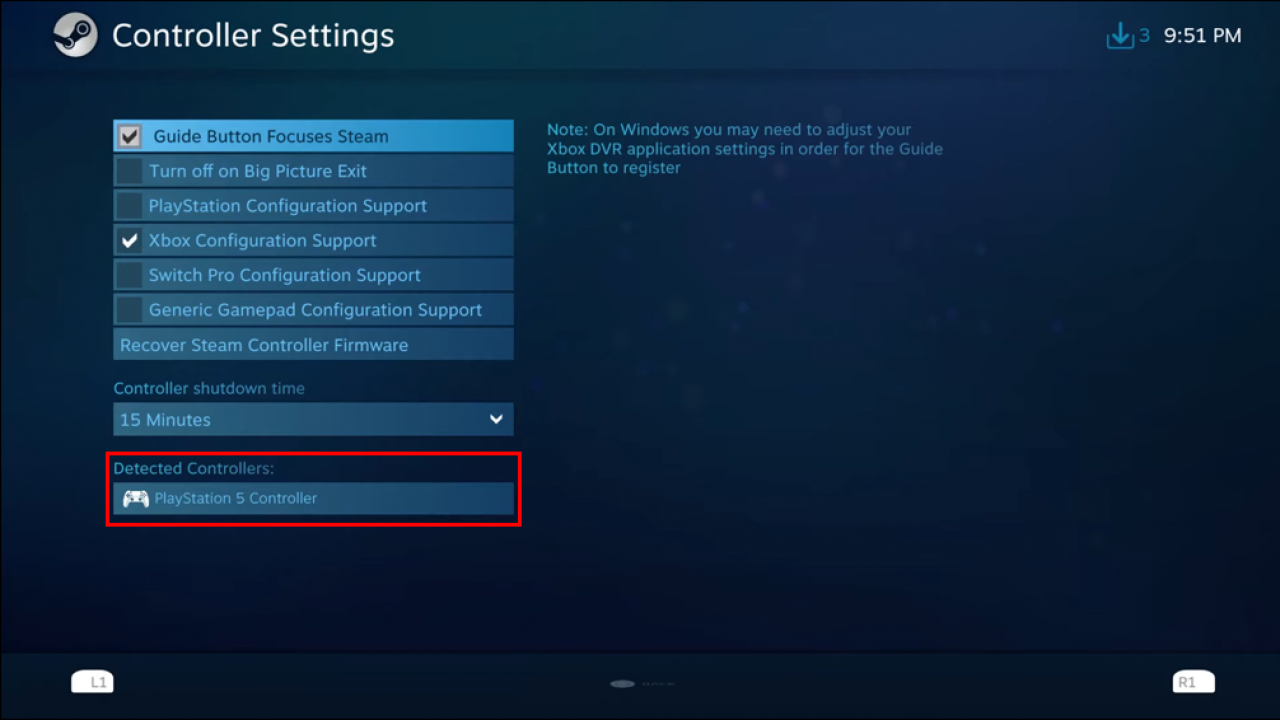Open the downloads arrow icon
The width and height of the screenshot is (1280, 720).
(x=1118, y=36)
